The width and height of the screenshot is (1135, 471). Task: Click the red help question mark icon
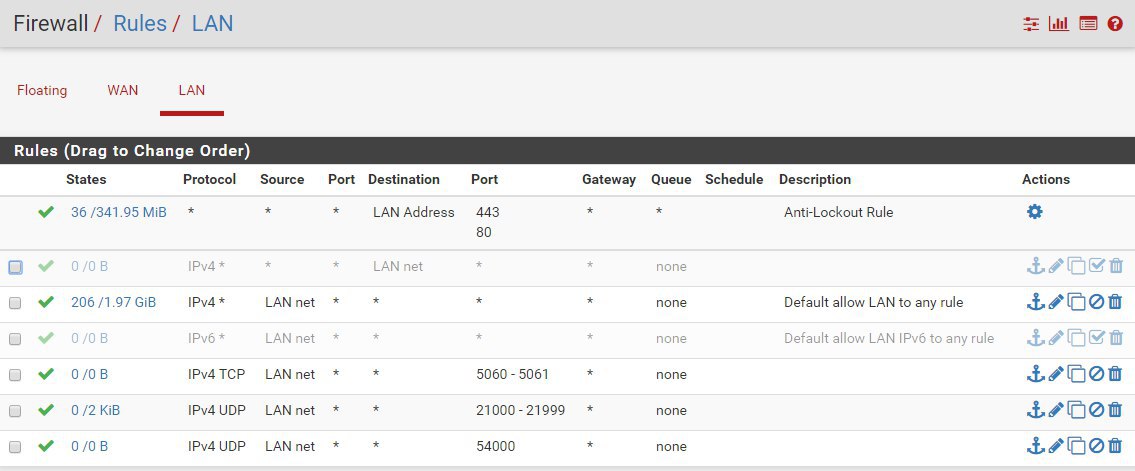click(x=1115, y=24)
